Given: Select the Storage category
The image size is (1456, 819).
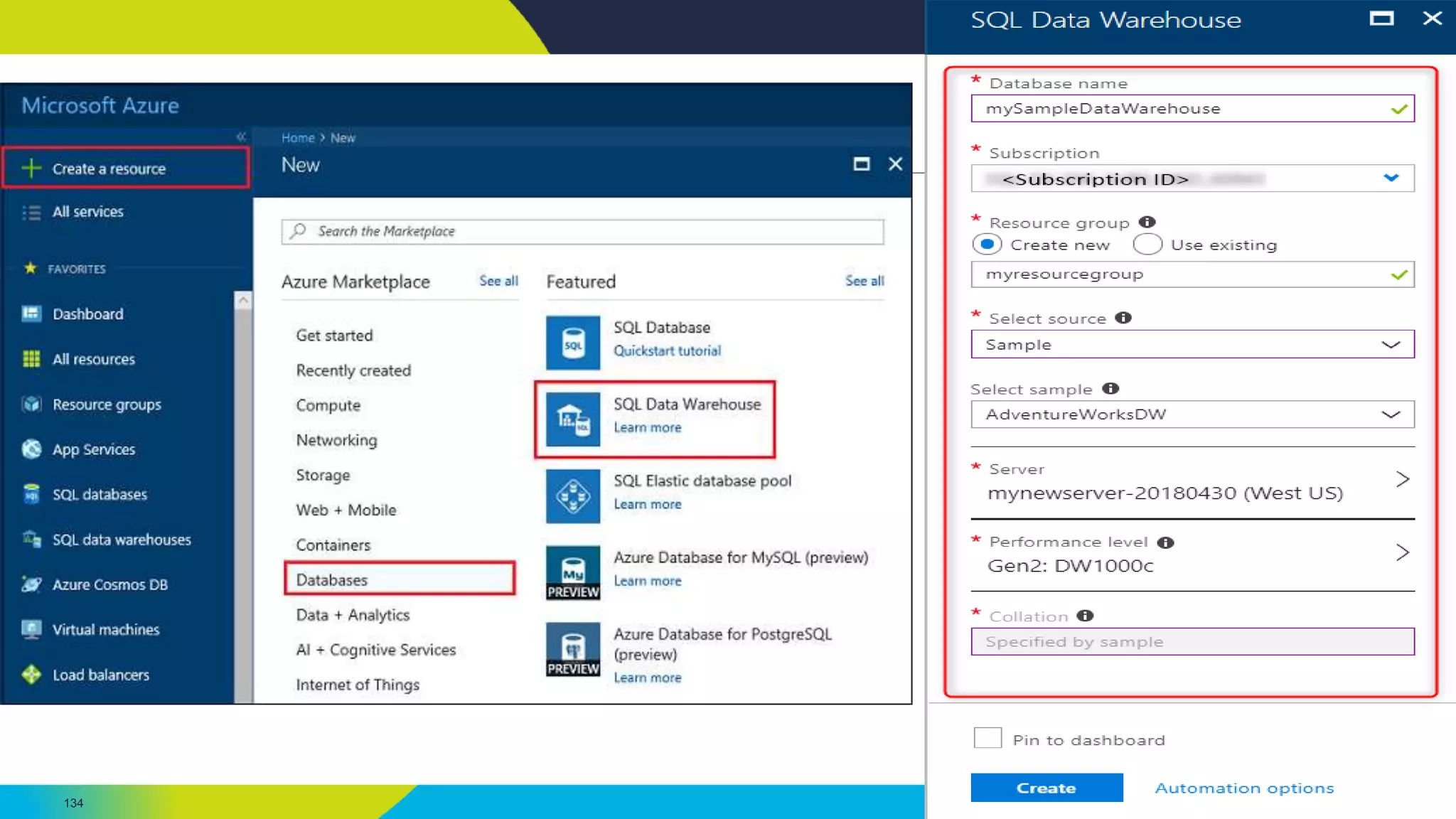Looking at the screenshot, I should pyautogui.click(x=323, y=475).
